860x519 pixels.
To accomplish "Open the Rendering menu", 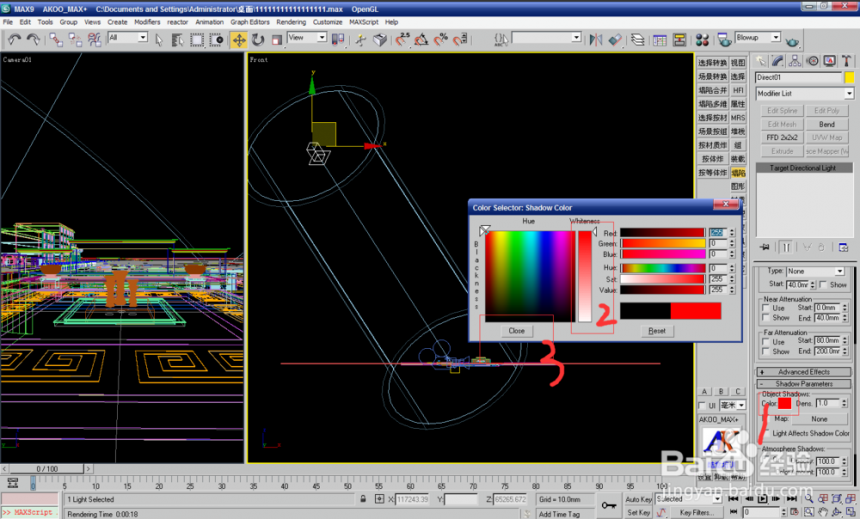I will 291,22.
